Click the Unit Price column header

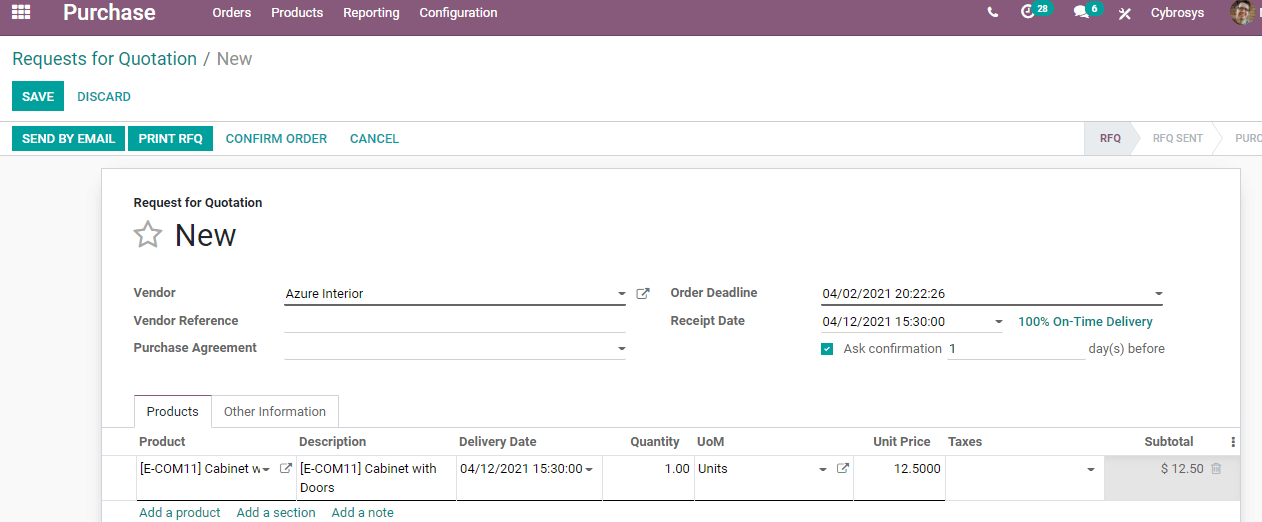point(902,442)
